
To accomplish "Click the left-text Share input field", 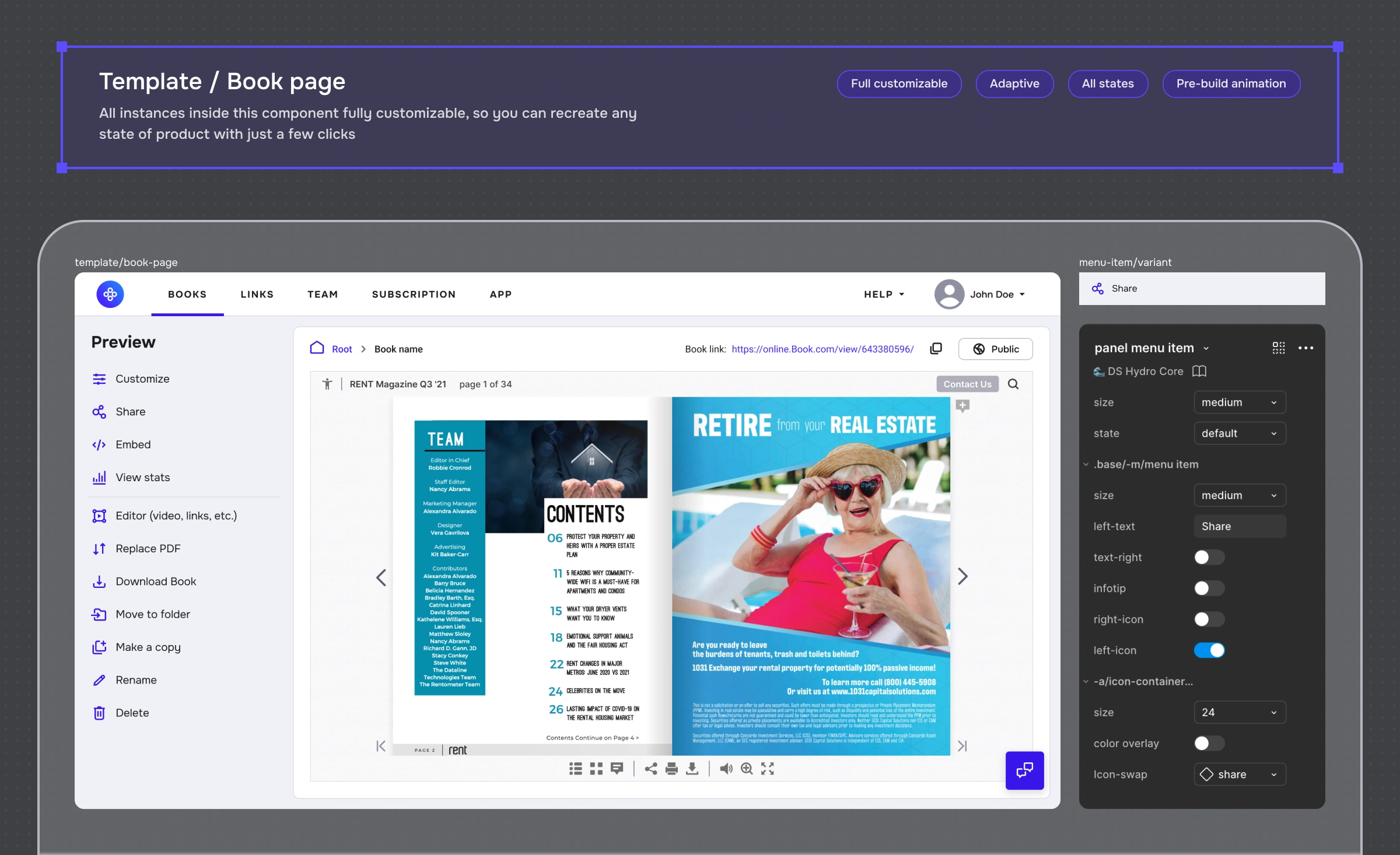I will point(1239,526).
